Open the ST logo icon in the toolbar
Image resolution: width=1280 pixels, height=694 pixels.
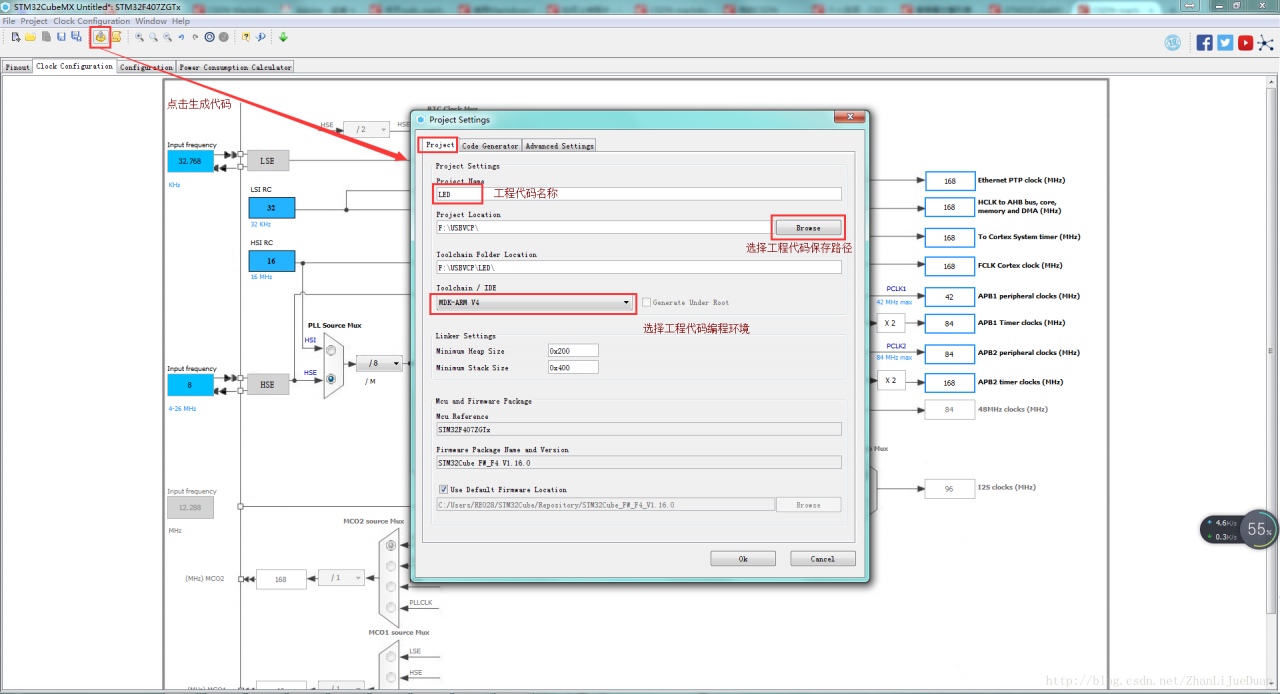click(1173, 42)
